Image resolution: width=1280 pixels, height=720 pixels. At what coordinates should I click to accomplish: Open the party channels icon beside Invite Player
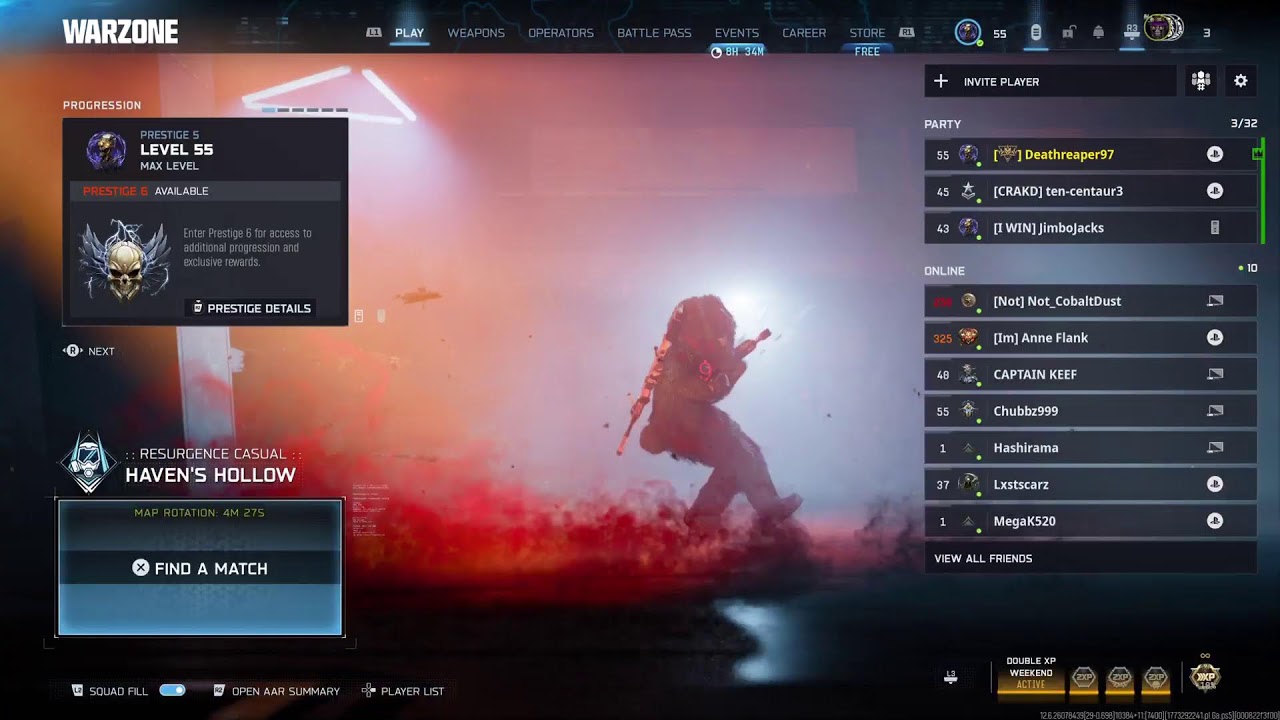(1200, 81)
